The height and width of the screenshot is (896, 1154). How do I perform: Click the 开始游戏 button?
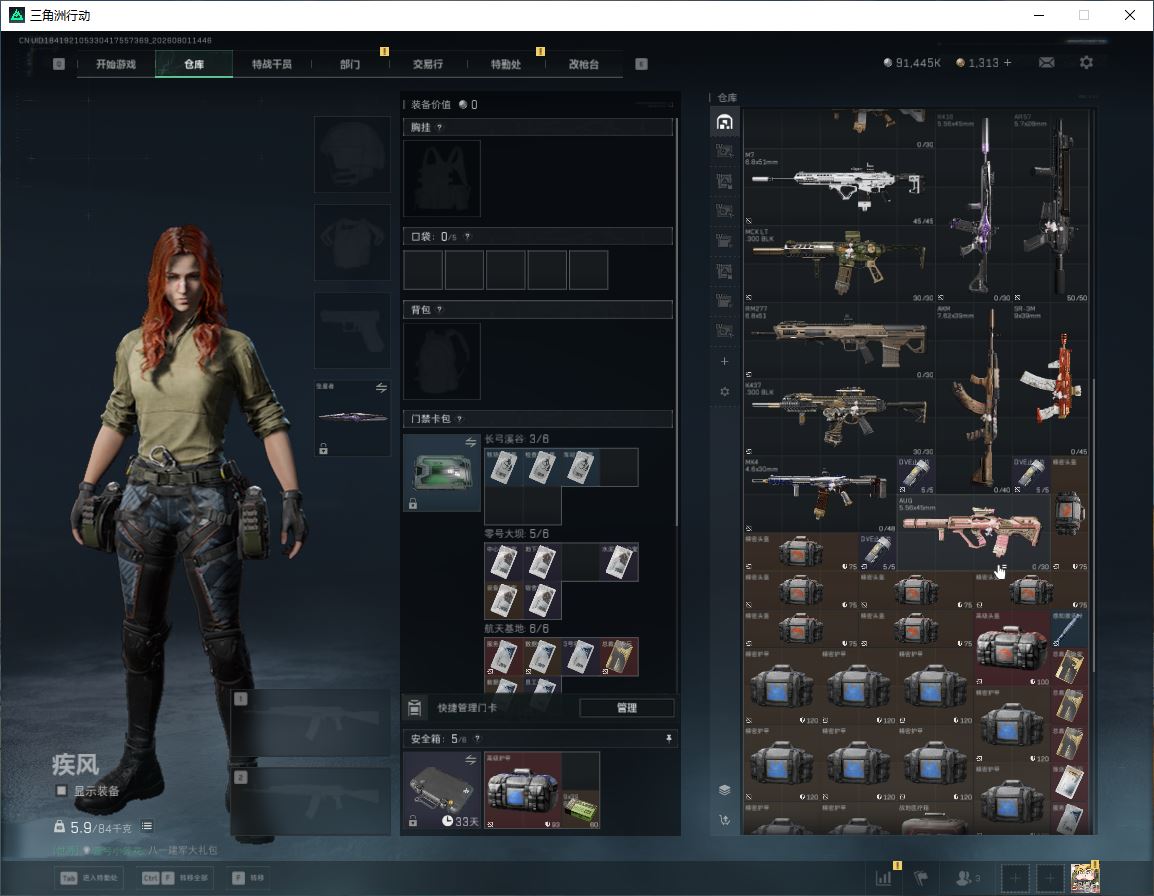116,64
